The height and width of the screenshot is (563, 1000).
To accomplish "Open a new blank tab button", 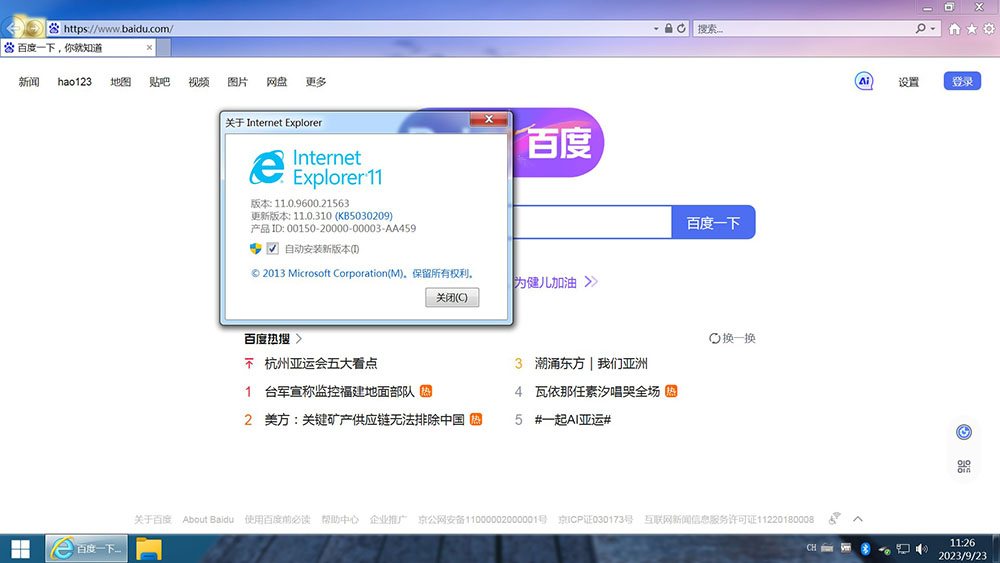I will [x=163, y=48].
